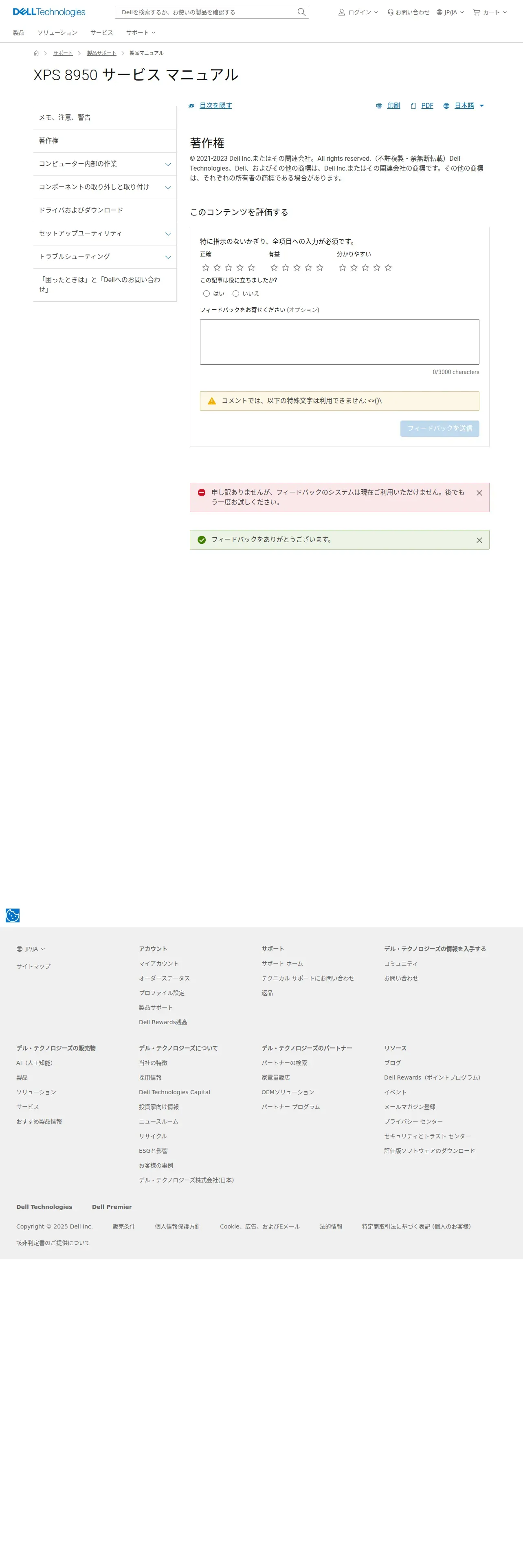Open the ソリューション navigation menu
Image resolution: width=523 pixels, height=1568 pixels.
(57, 33)
